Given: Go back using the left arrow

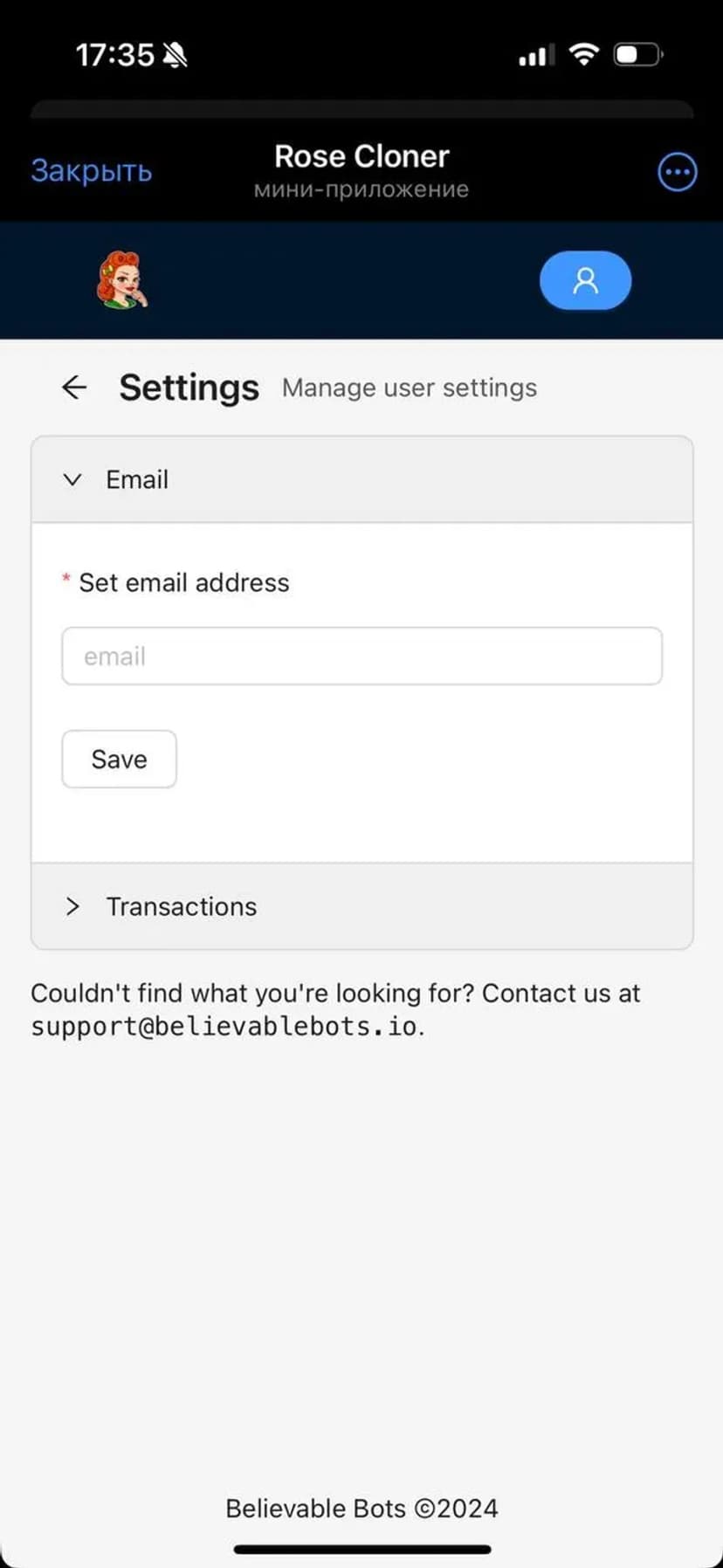Looking at the screenshot, I should [75, 387].
